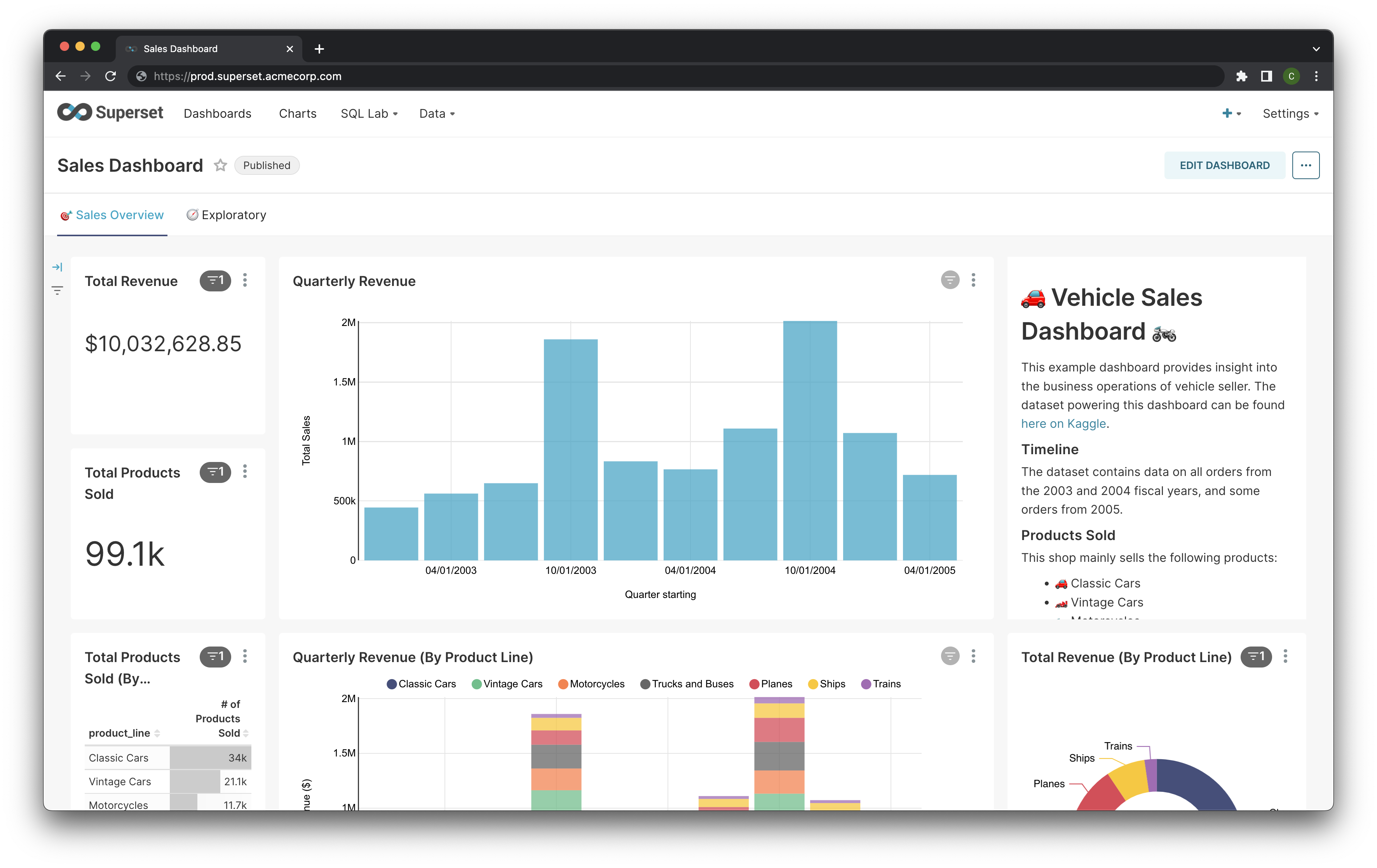
Task: Open the plus create-new dropdown
Action: click(x=1231, y=113)
